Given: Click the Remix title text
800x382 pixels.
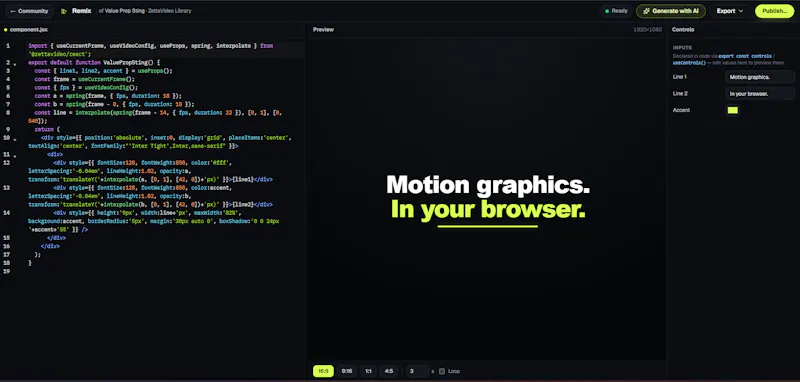Looking at the screenshot, I should tap(82, 11).
